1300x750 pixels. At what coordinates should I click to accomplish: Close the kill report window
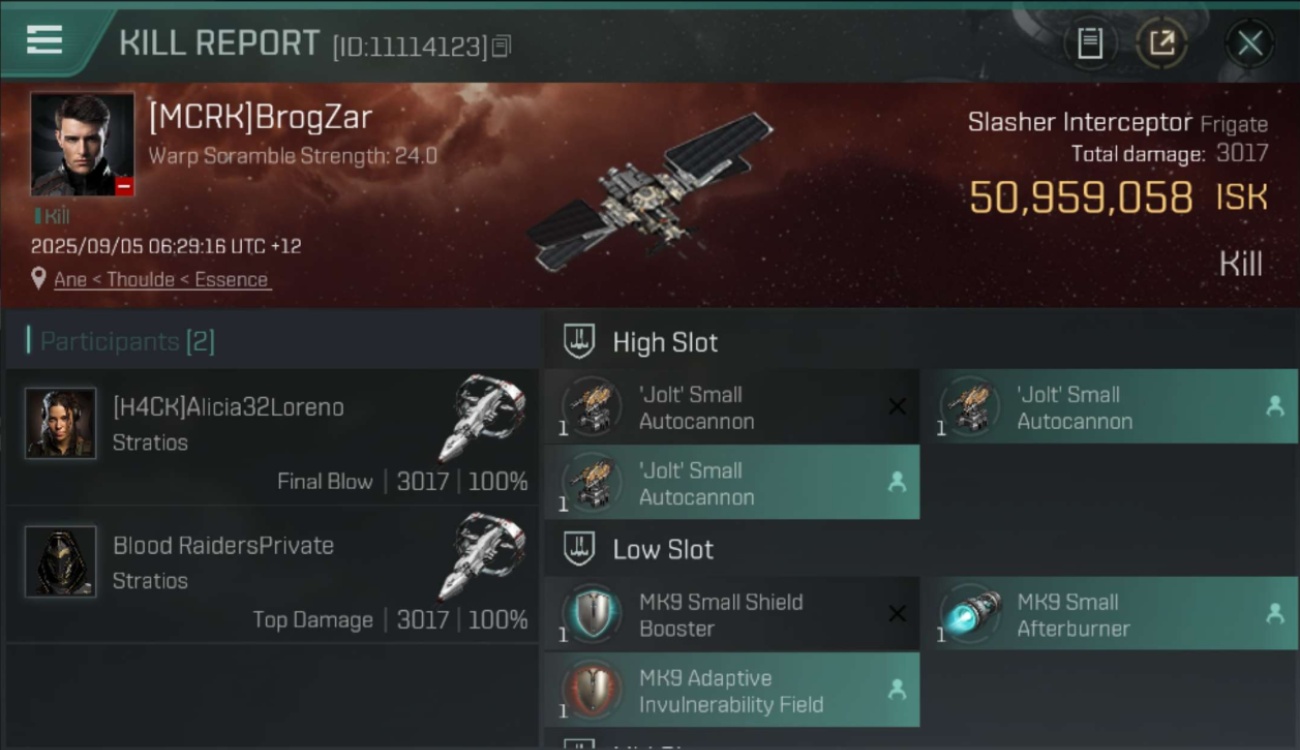click(x=1250, y=43)
